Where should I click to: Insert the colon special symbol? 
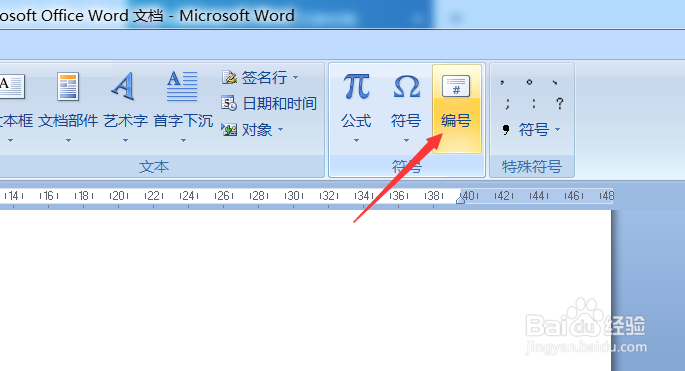534,104
